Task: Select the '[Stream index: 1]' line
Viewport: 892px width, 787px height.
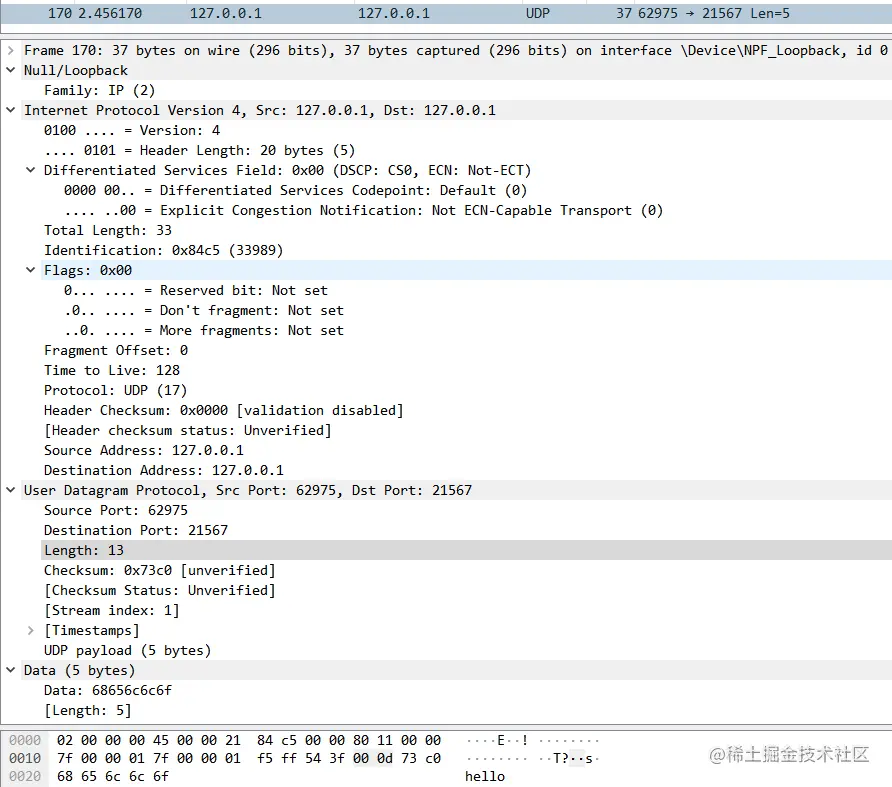Action: click(112, 611)
